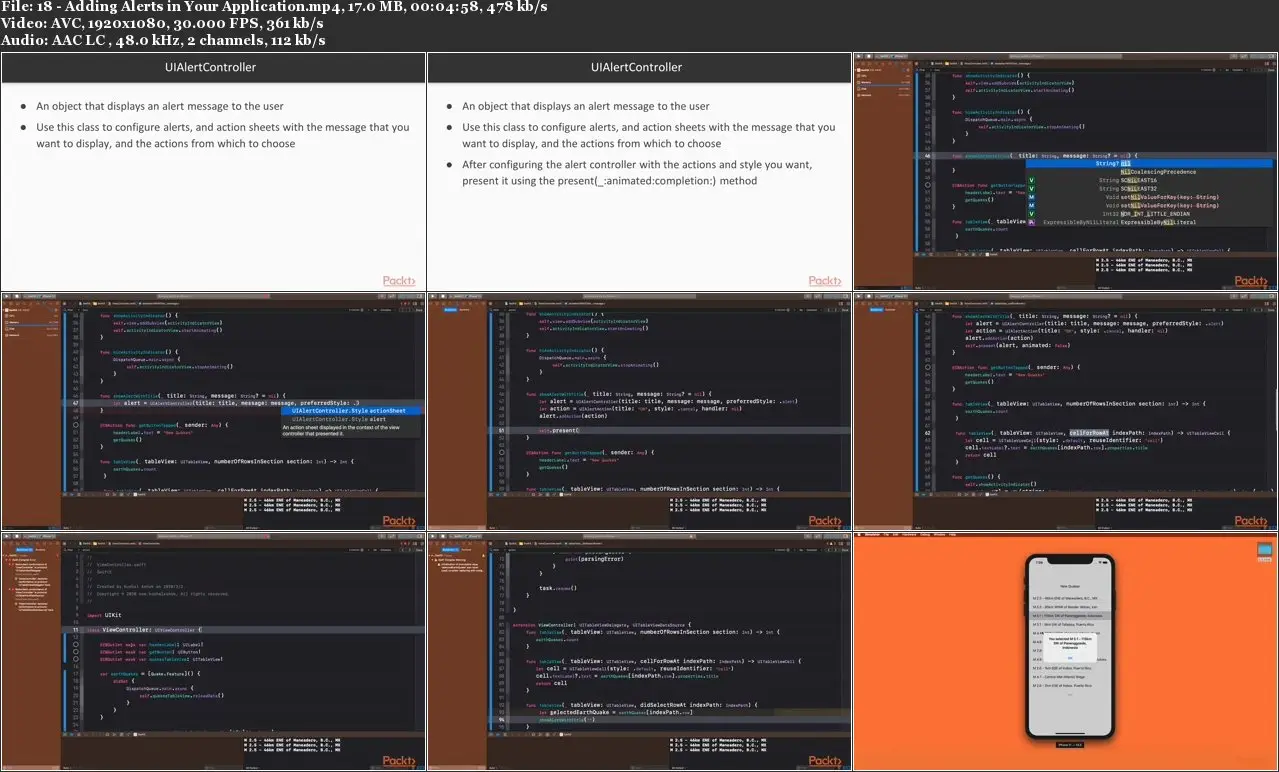Viewport: 1279px width, 772px height.
Task: Open the frame showing class ViewController declaration
Action: (213, 651)
